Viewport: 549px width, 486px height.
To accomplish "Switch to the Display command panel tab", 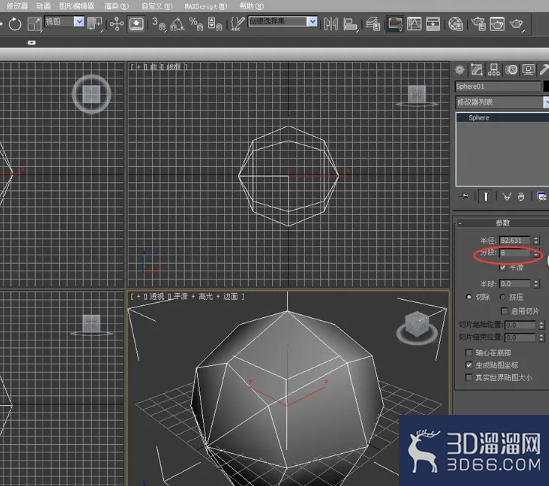I will pos(528,70).
